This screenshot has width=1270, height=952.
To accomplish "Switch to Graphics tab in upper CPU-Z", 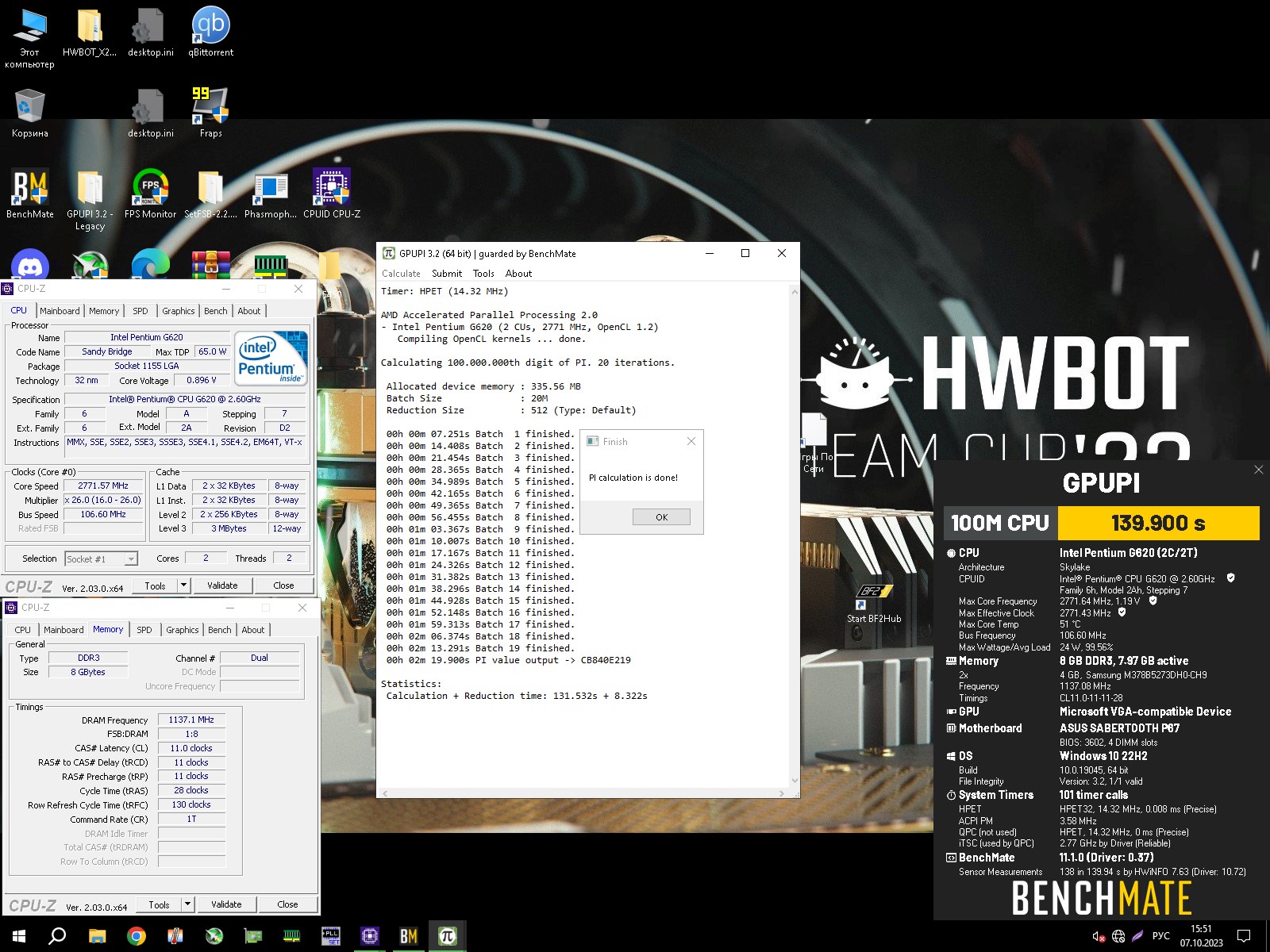I will 179,311.
